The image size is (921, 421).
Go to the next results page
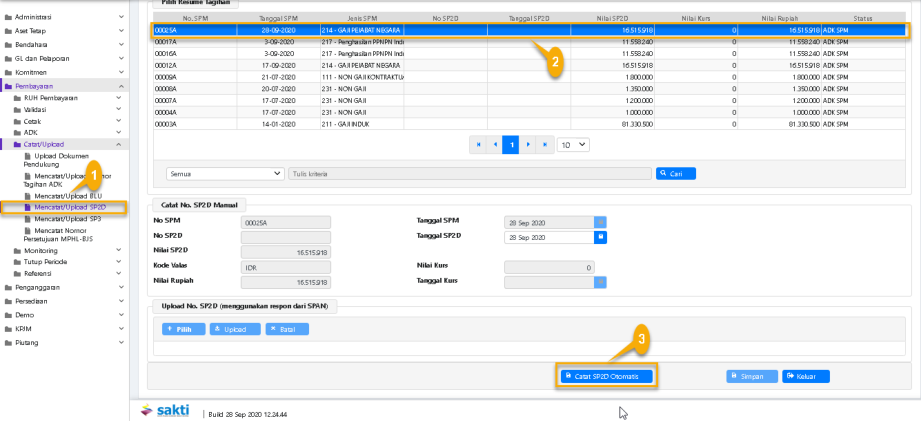(x=527, y=144)
